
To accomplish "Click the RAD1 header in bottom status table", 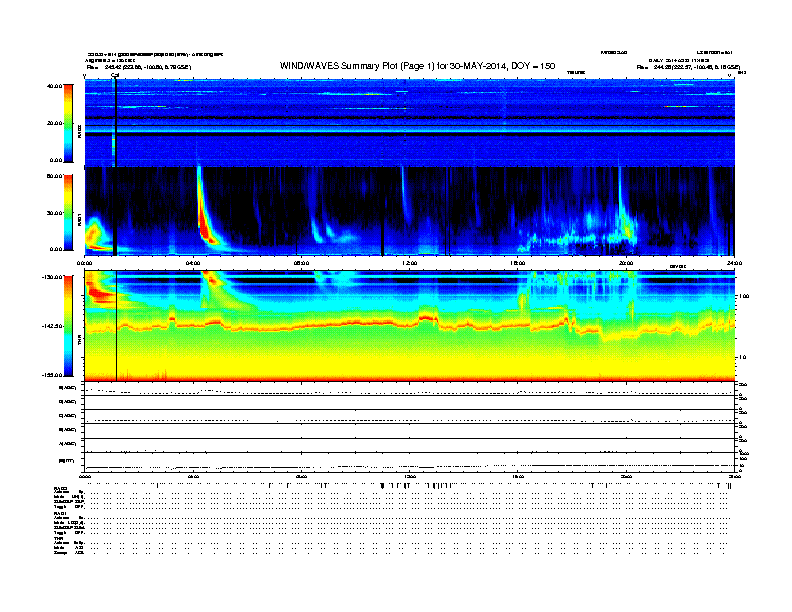I will [x=59, y=514].
